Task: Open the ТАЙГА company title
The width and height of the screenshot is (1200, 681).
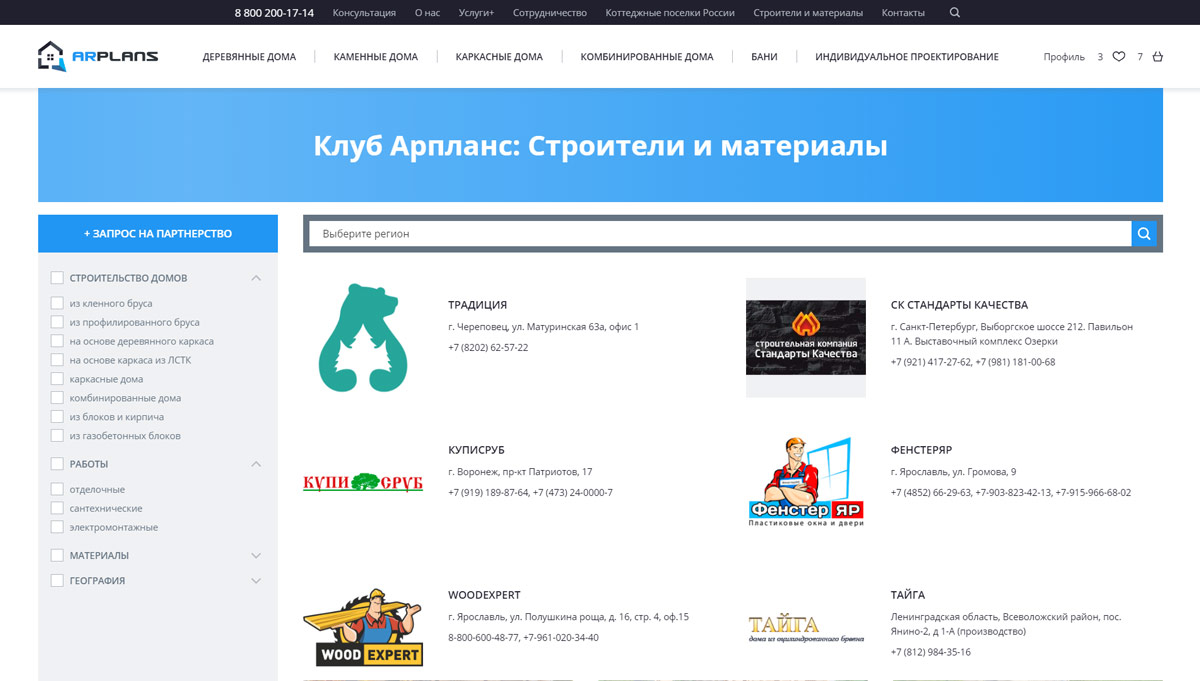Action: tap(908, 595)
